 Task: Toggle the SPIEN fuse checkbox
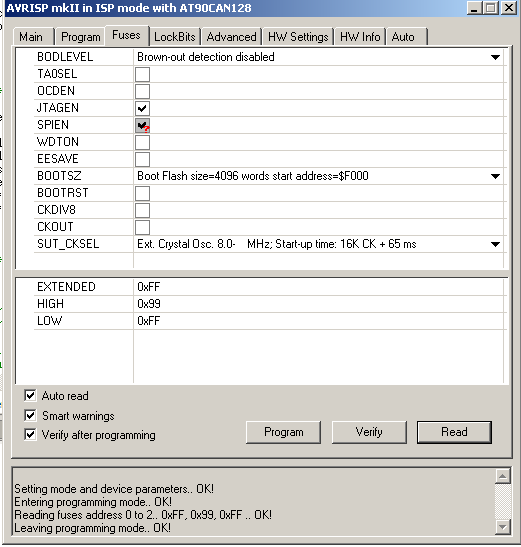[x=142, y=125]
